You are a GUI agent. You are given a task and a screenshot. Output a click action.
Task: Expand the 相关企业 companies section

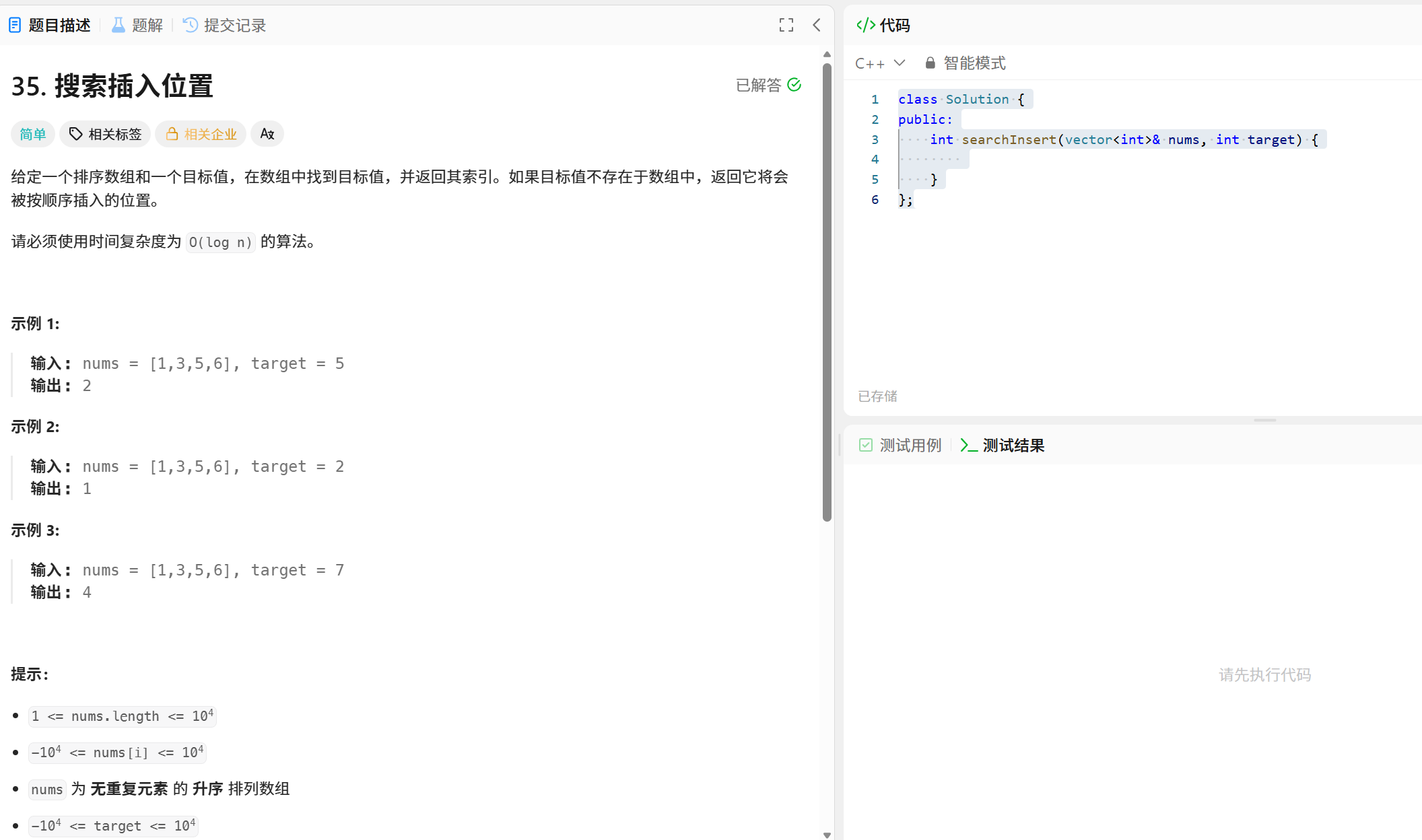point(201,134)
